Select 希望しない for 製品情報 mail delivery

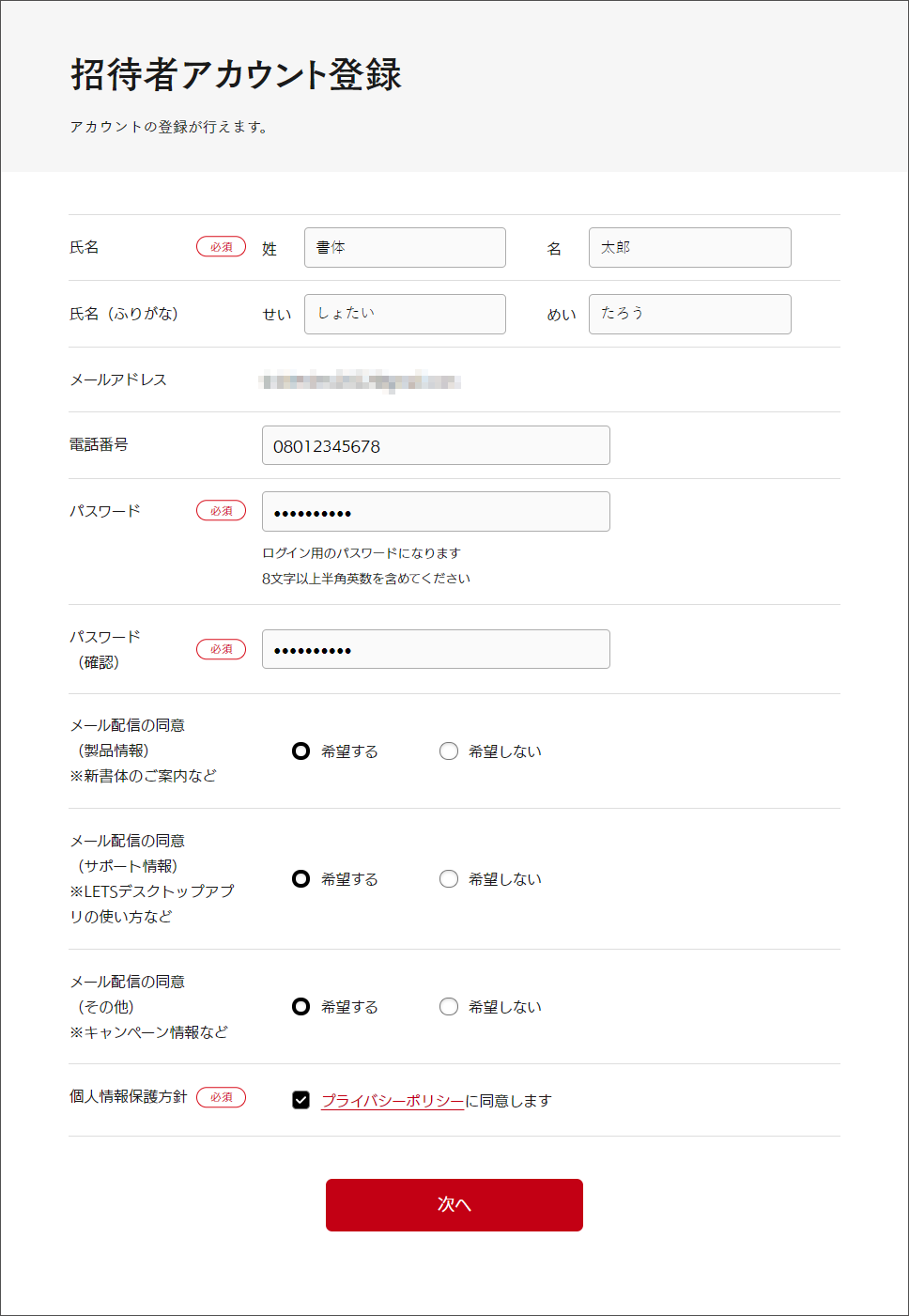pyautogui.click(x=449, y=751)
